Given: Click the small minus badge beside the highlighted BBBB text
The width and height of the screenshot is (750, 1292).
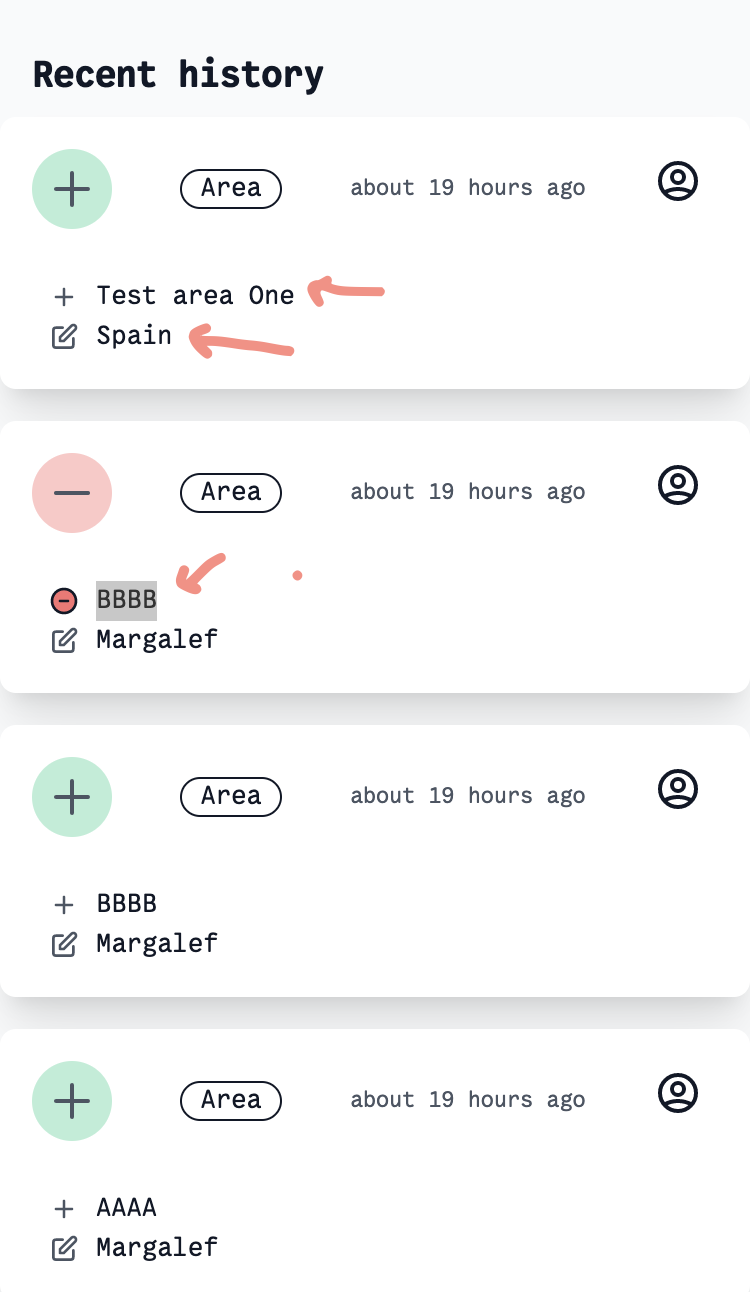Looking at the screenshot, I should [63, 600].
